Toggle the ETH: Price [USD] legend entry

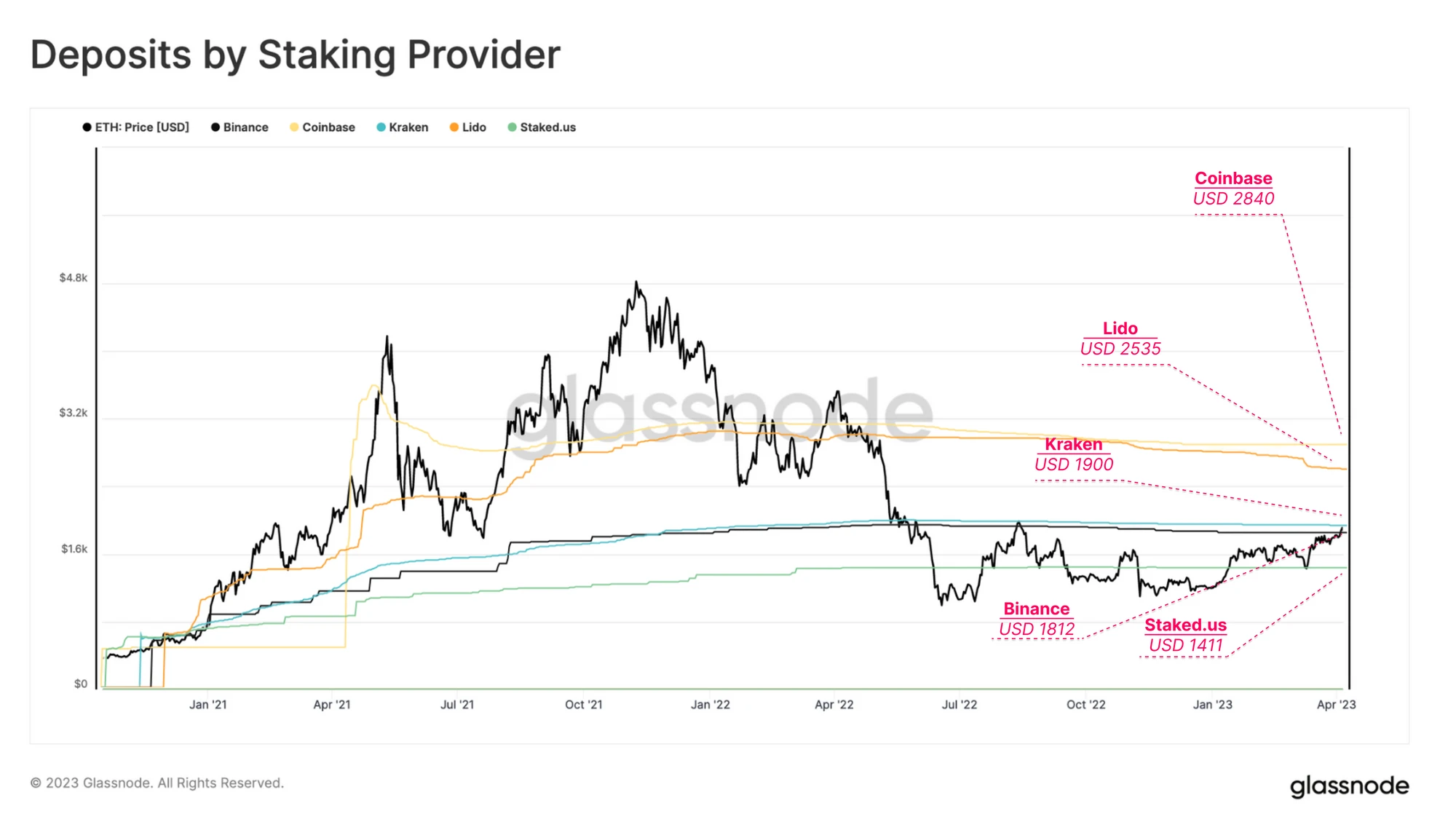tap(136, 127)
